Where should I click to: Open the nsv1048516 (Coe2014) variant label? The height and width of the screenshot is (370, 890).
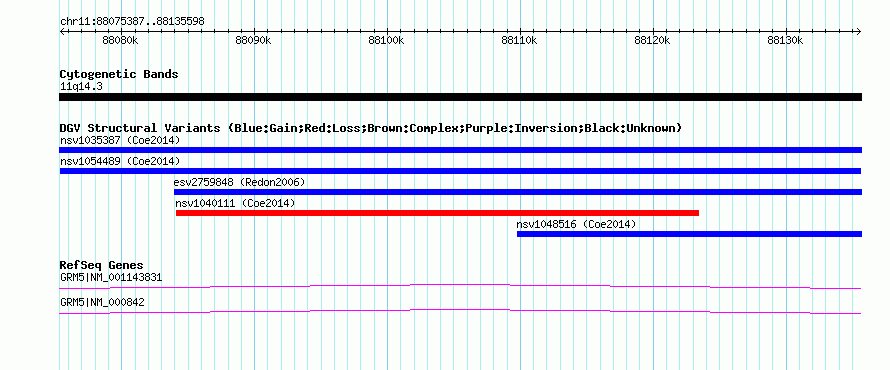pos(576,224)
